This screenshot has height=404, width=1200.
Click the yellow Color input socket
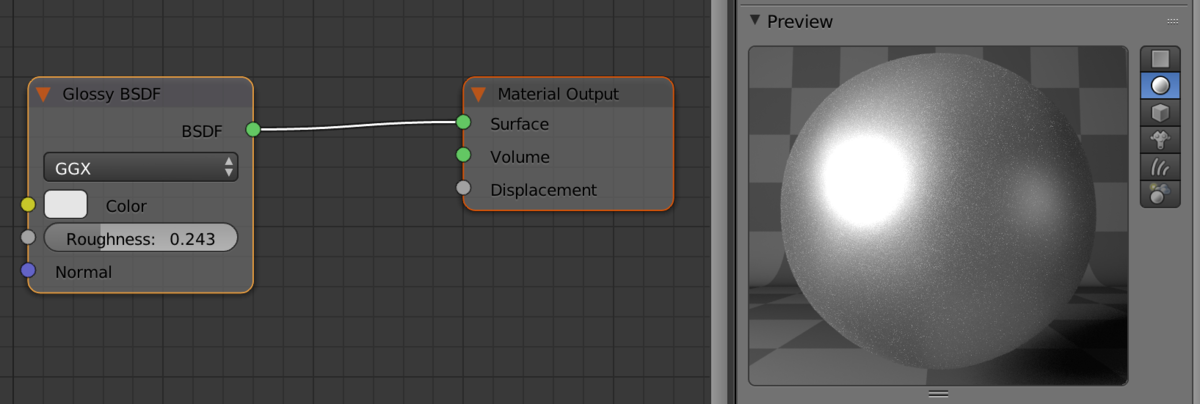coord(28,204)
